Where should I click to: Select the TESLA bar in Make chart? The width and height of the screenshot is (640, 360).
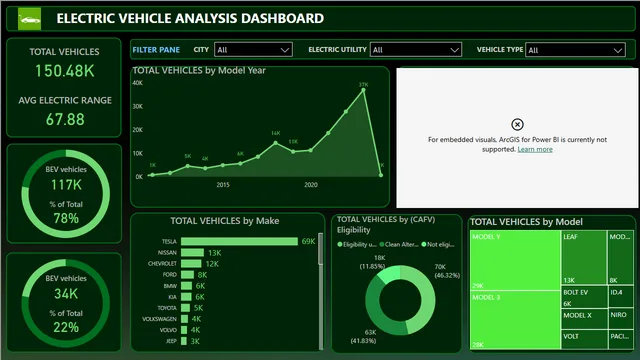tap(239, 242)
